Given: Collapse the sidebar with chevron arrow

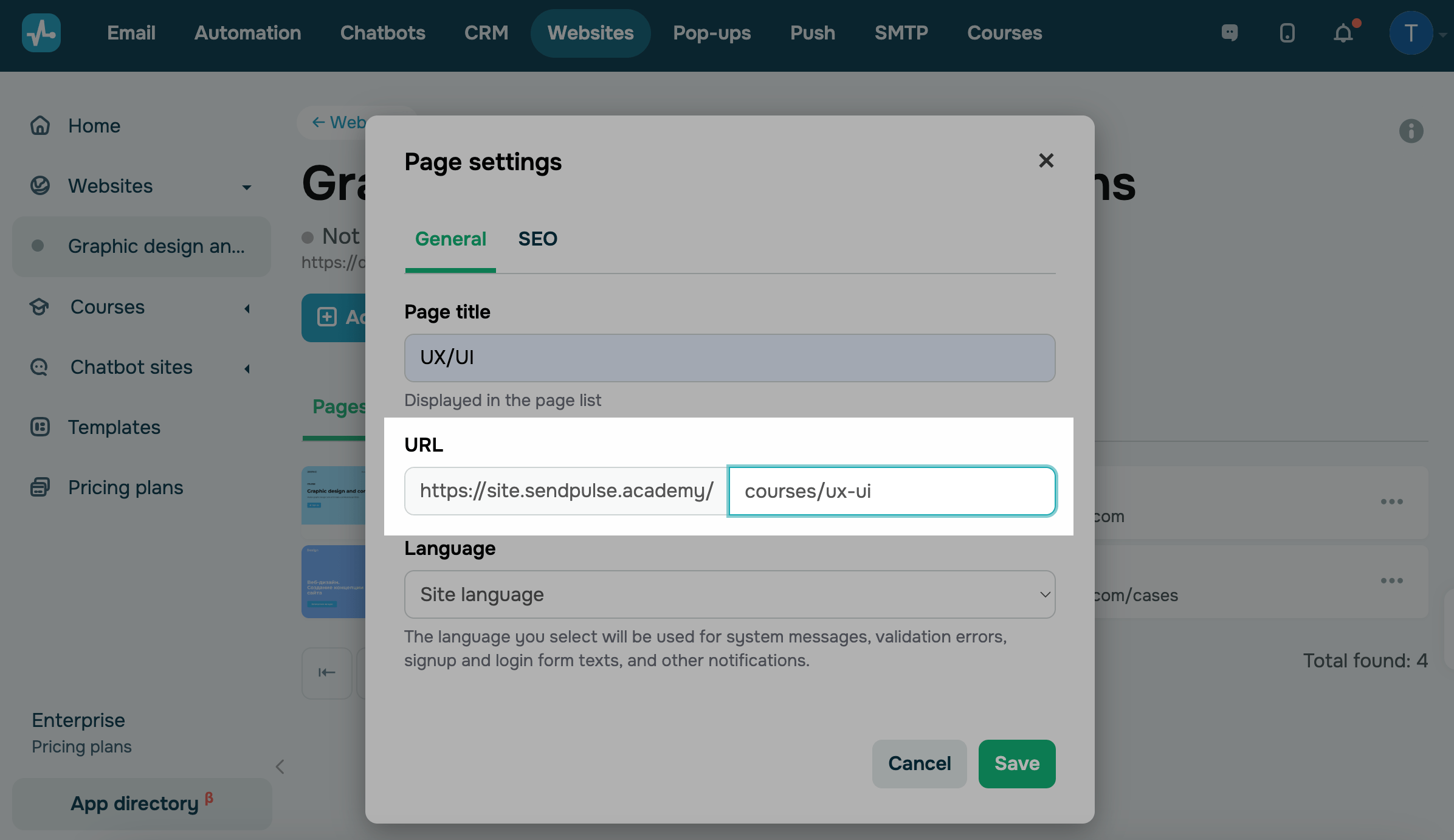Looking at the screenshot, I should click(280, 766).
